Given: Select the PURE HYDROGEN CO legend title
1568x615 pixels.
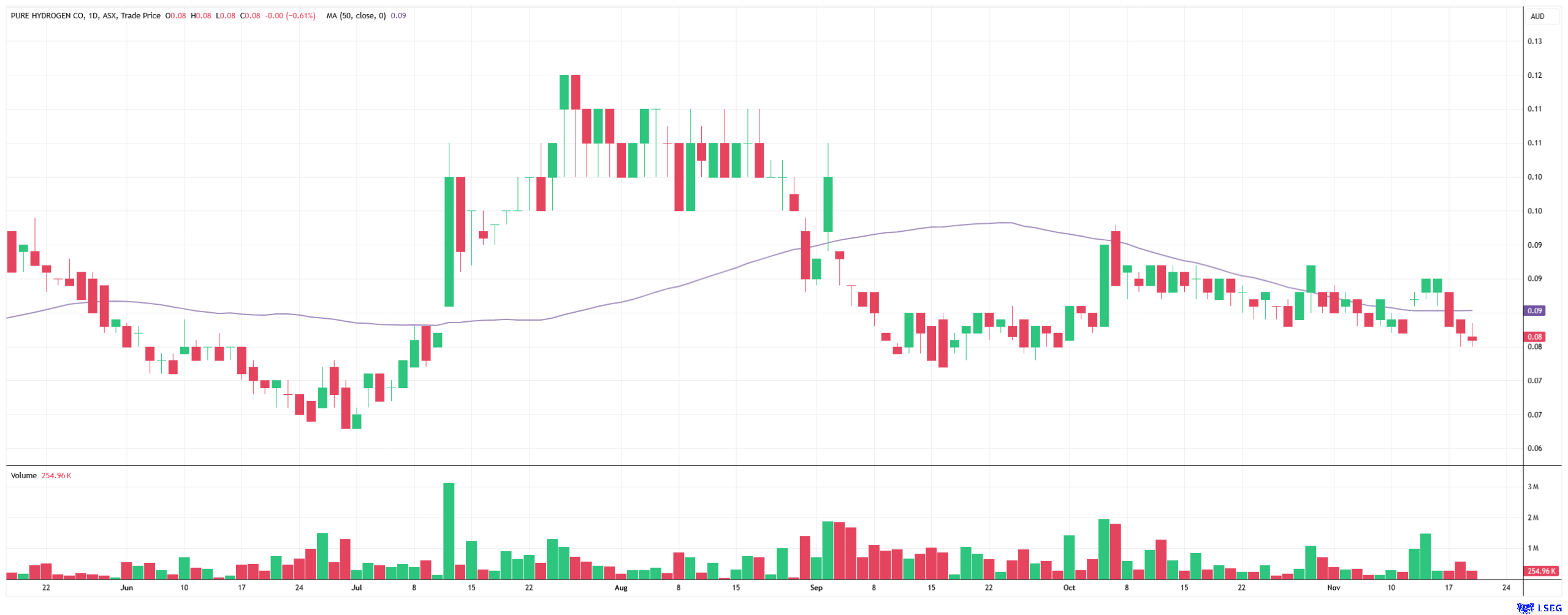Looking at the screenshot, I should tap(48, 16).
